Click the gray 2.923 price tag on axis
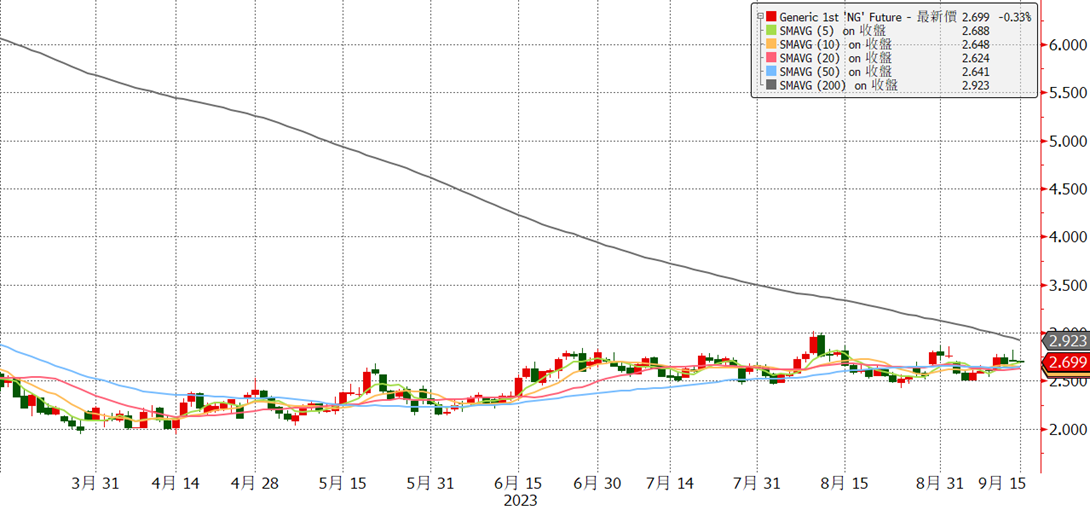Screen dimensions: 1090x510 pos(1065,341)
